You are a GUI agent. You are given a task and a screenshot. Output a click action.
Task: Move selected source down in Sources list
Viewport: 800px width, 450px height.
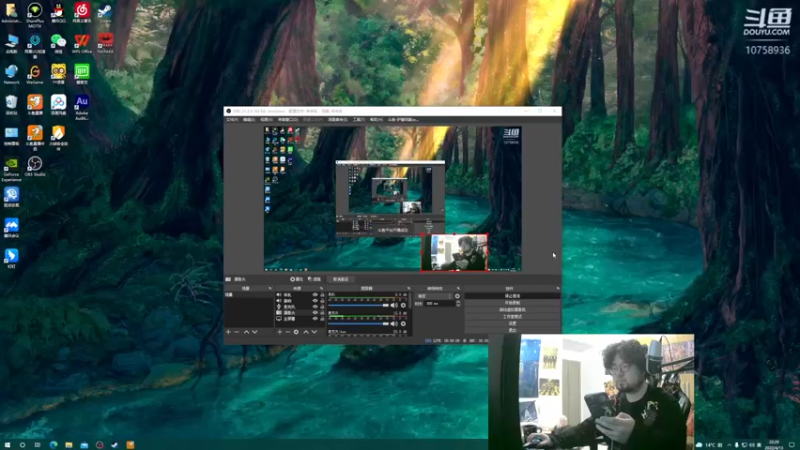(314, 332)
